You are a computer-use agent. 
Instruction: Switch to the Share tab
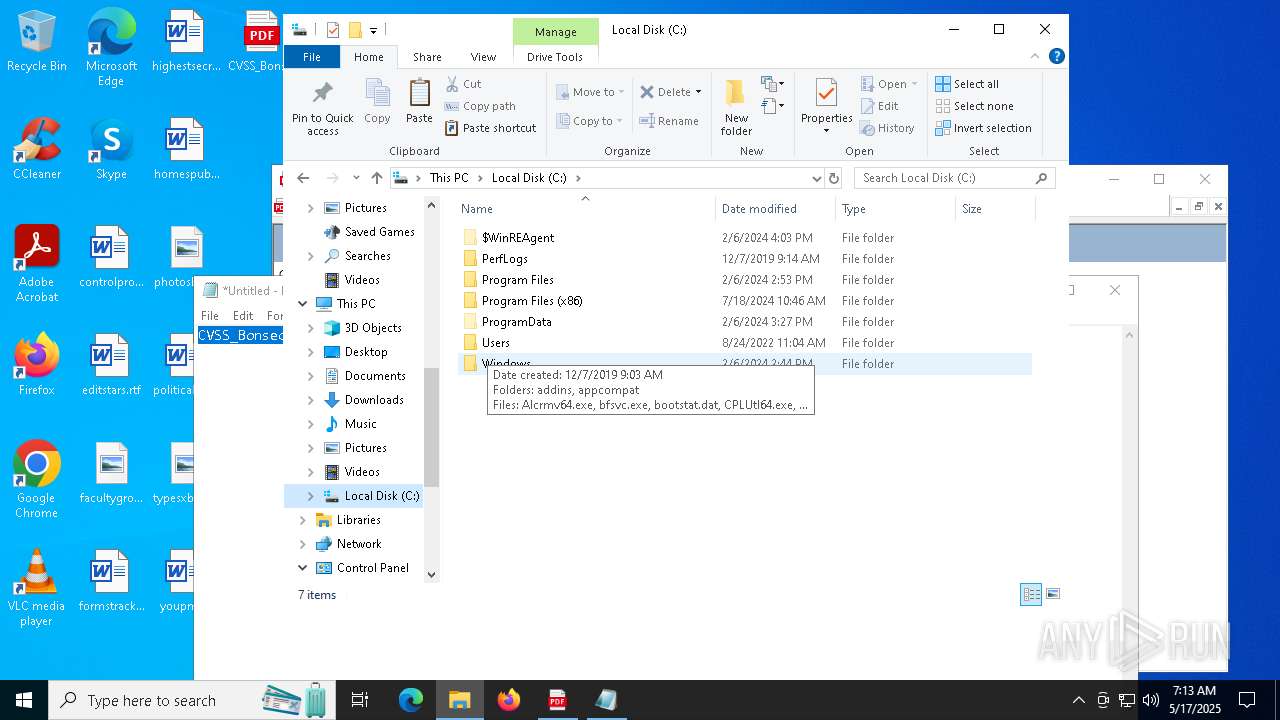coord(427,57)
